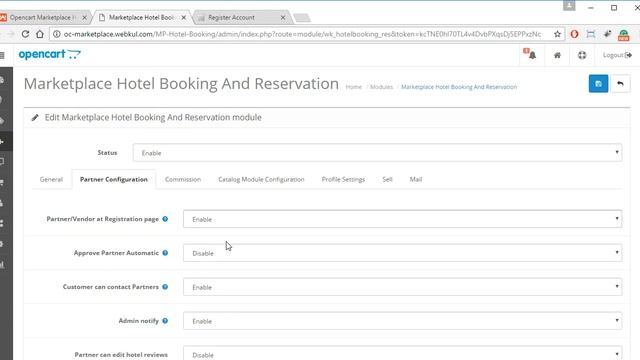
Task: Switch to the Commission tab
Action: tap(183, 179)
